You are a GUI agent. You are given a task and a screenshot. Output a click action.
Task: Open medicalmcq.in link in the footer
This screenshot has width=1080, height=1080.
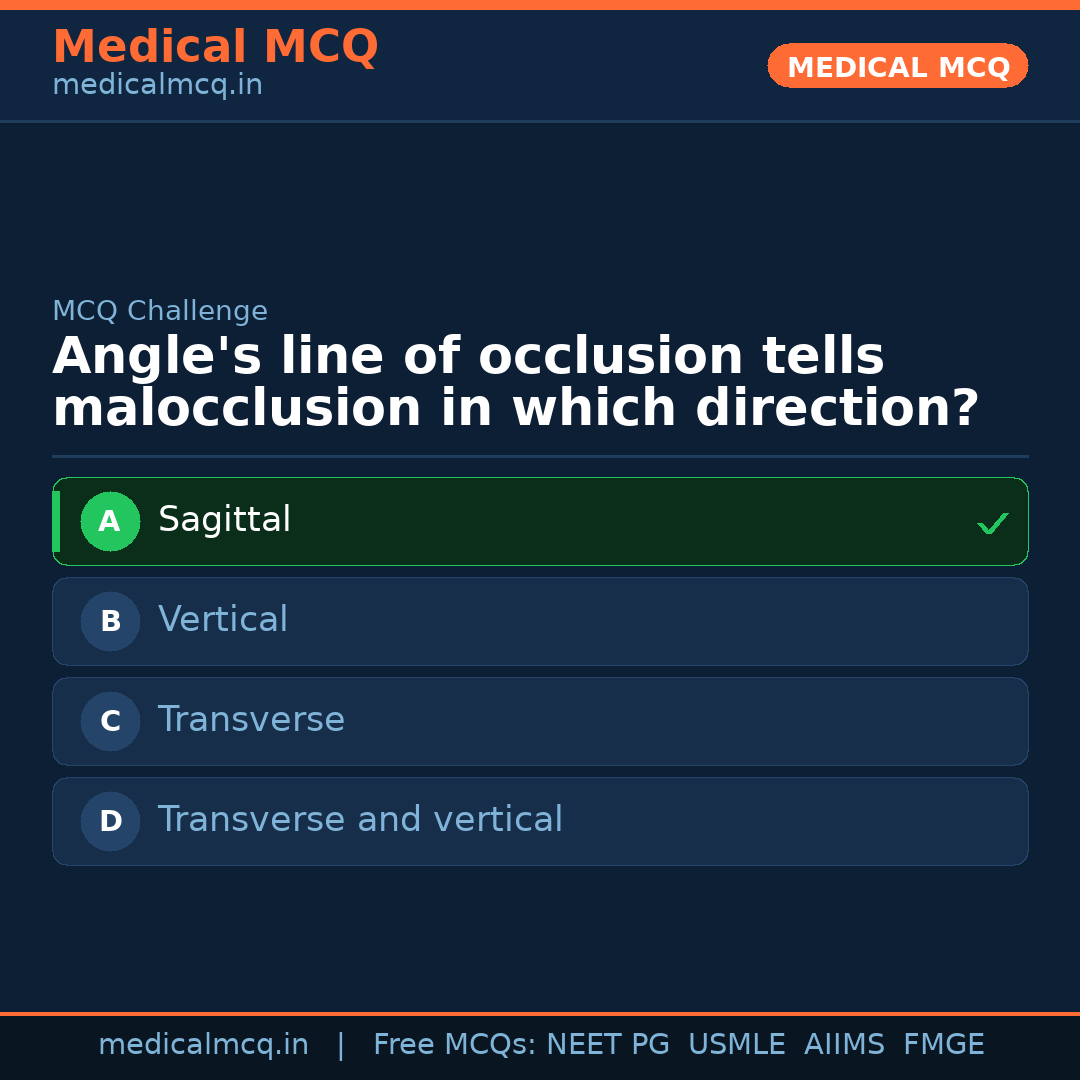tap(203, 1045)
